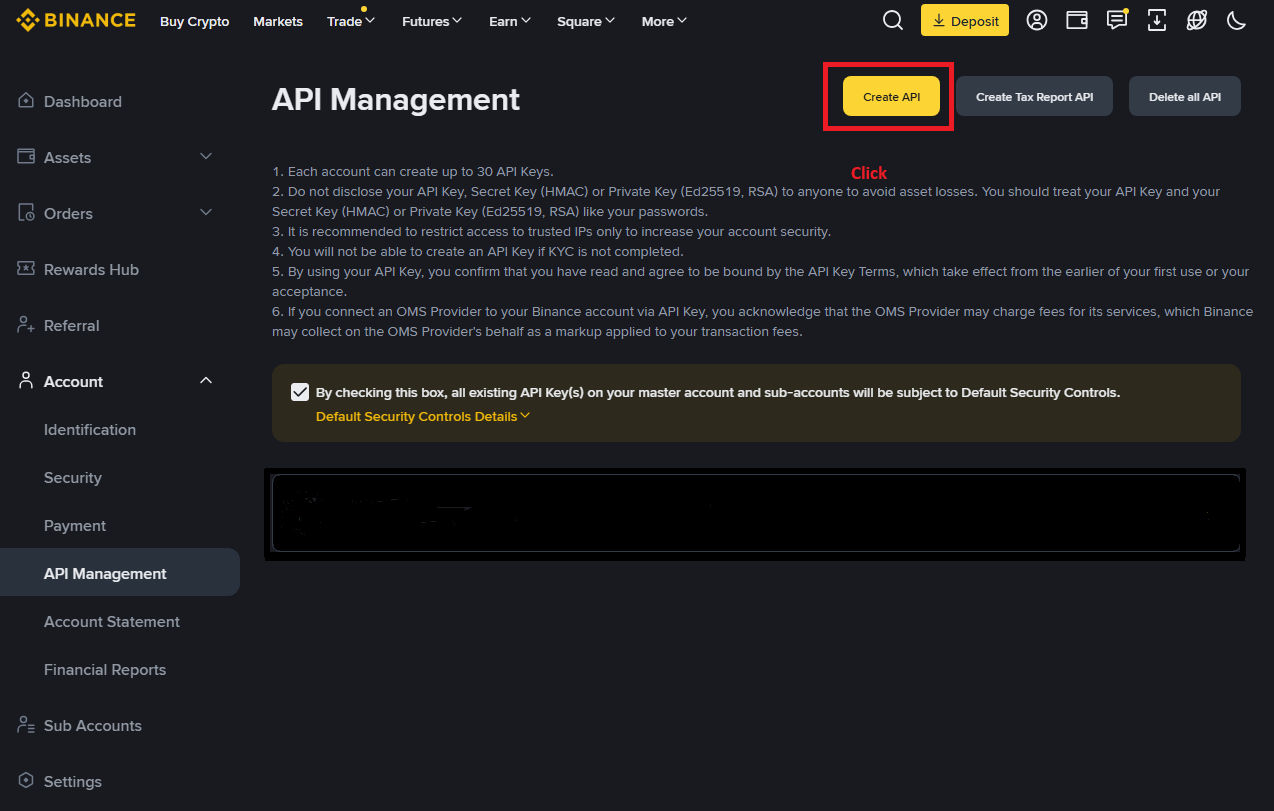
Task: Click the Referral sidebar icon
Action: click(x=26, y=325)
